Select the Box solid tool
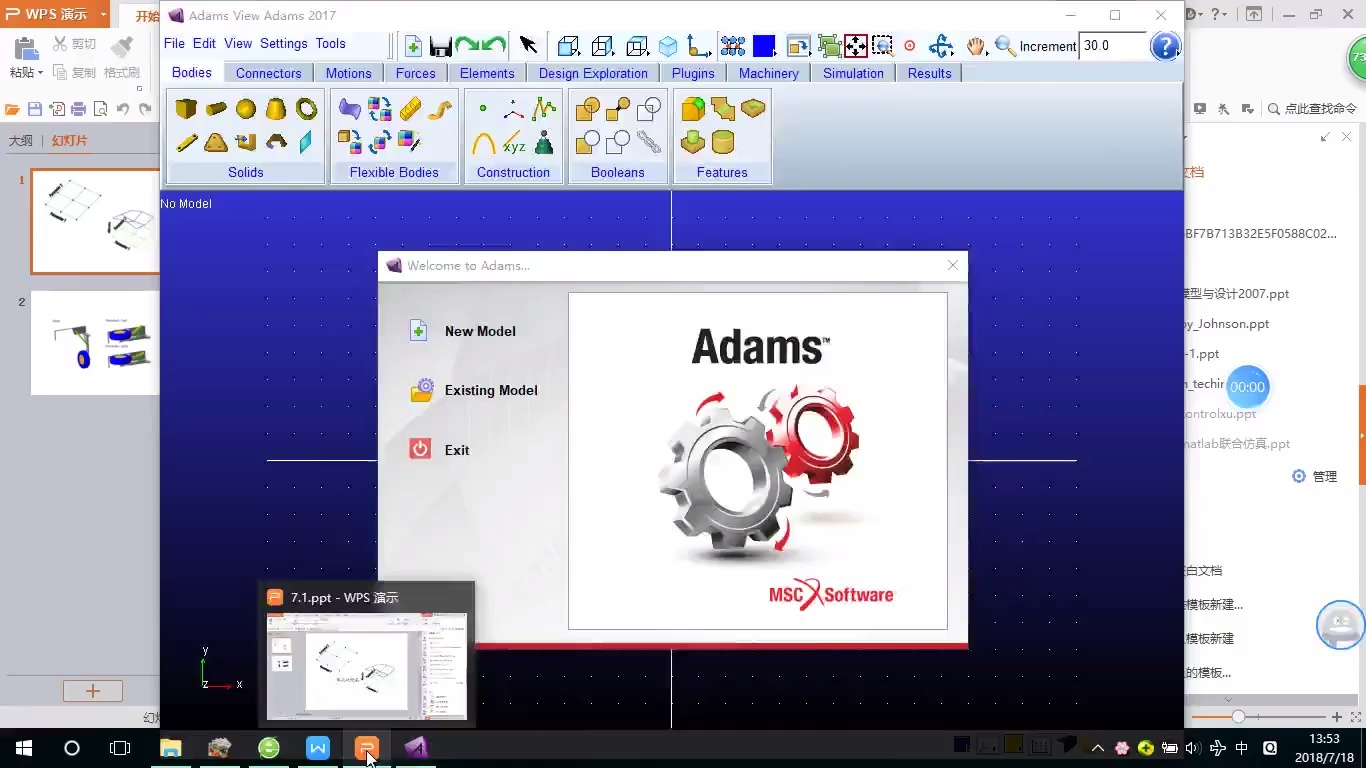Viewport: 1366px width, 768px height. pyautogui.click(x=186, y=109)
